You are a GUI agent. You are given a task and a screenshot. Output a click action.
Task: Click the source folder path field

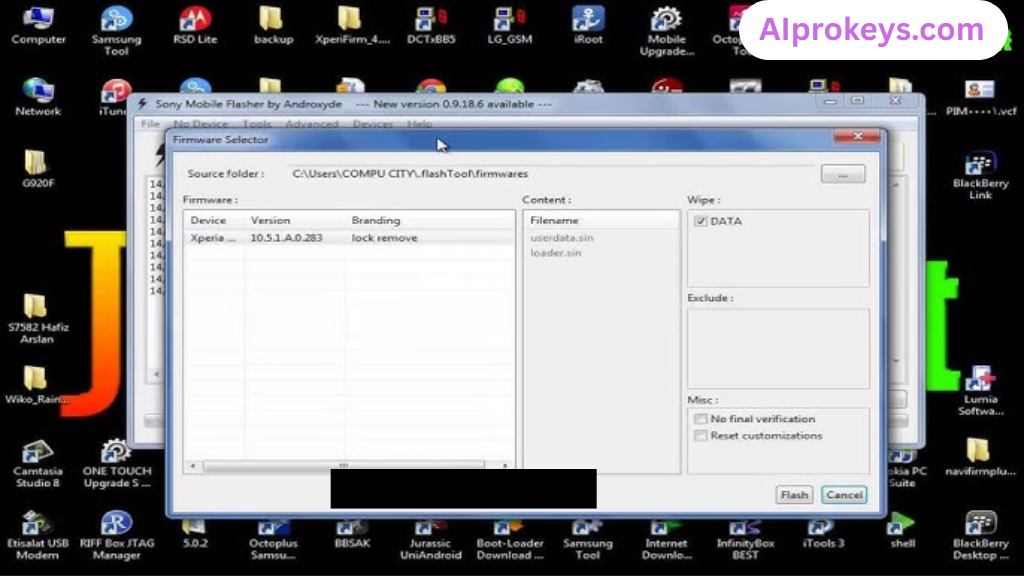tap(550, 174)
